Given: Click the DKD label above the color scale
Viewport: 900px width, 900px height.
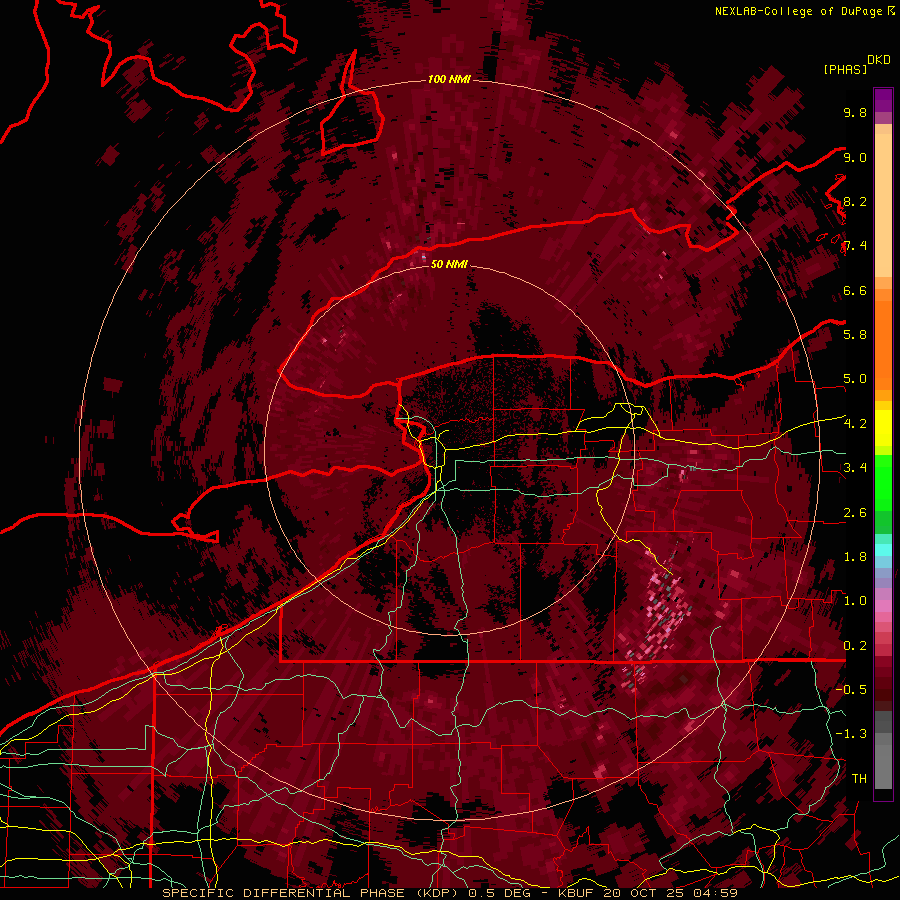Looking at the screenshot, I should [x=879, y=60].
